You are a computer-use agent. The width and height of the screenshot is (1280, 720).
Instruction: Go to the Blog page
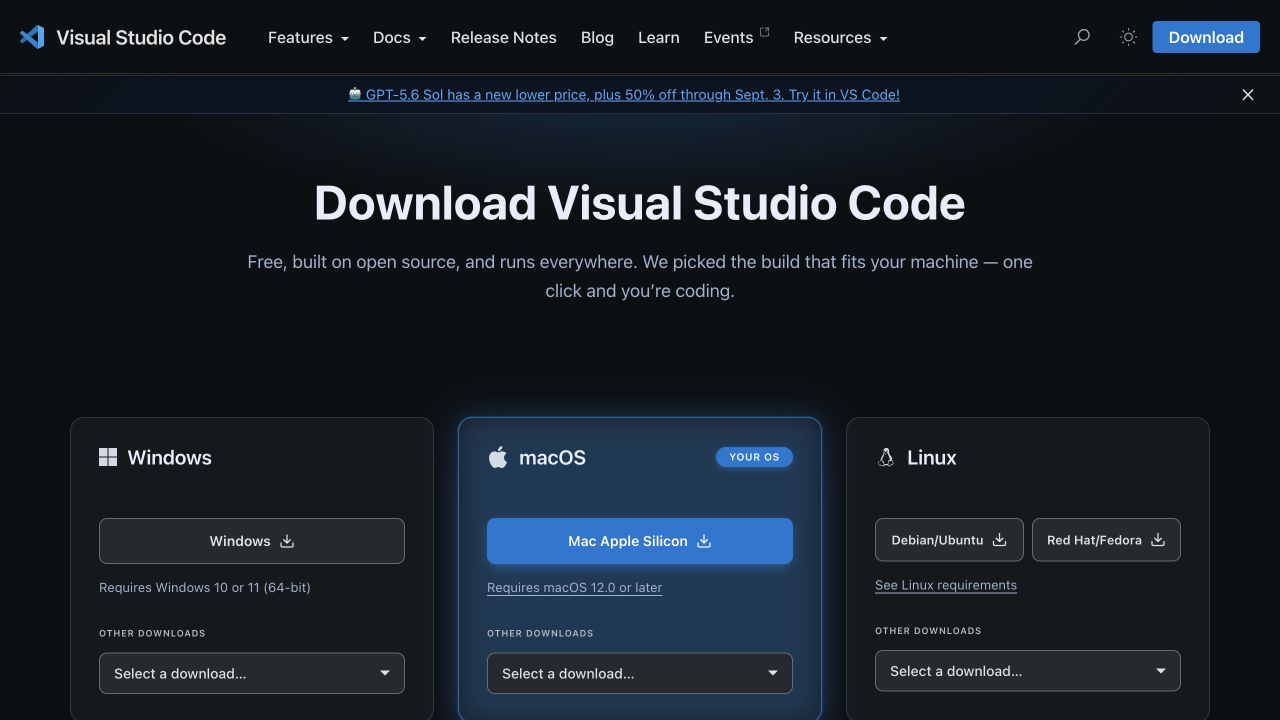pyautogui.click(x=597, y=37)
